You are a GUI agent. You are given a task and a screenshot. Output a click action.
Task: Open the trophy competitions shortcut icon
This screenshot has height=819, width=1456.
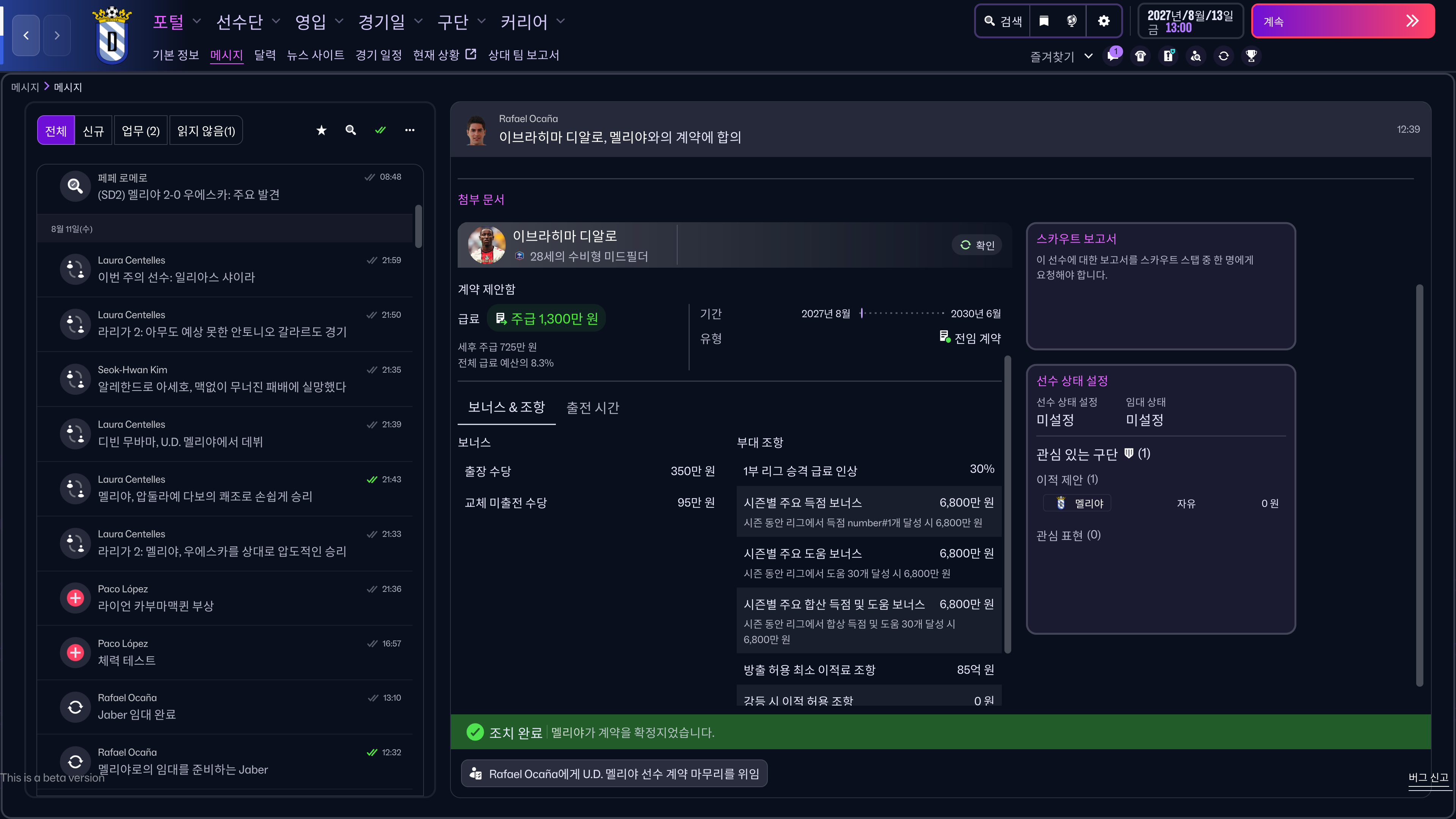pos(1251,56)
